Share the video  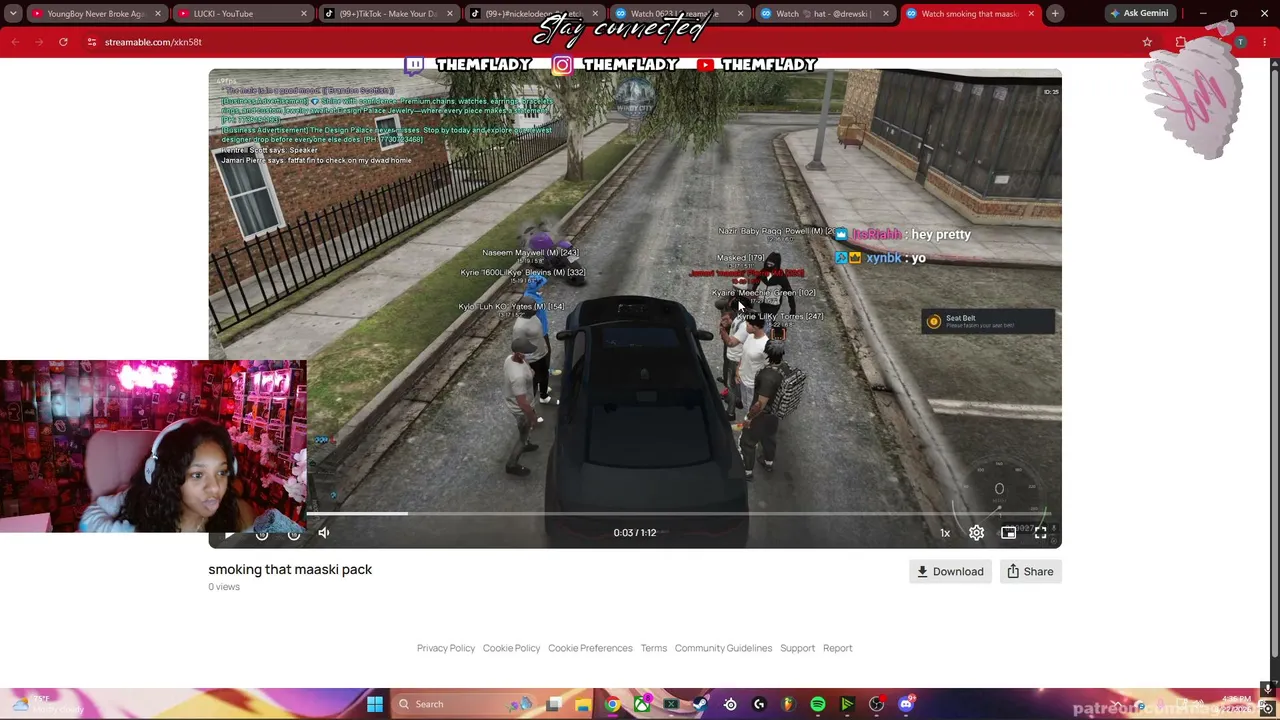(x=1030, y=571)
